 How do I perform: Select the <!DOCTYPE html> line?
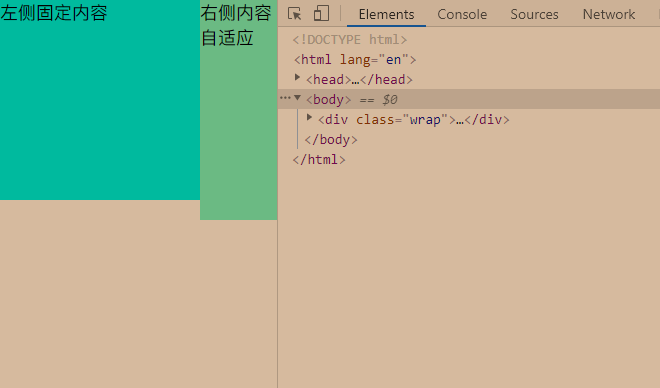click(x=350, y=40)
